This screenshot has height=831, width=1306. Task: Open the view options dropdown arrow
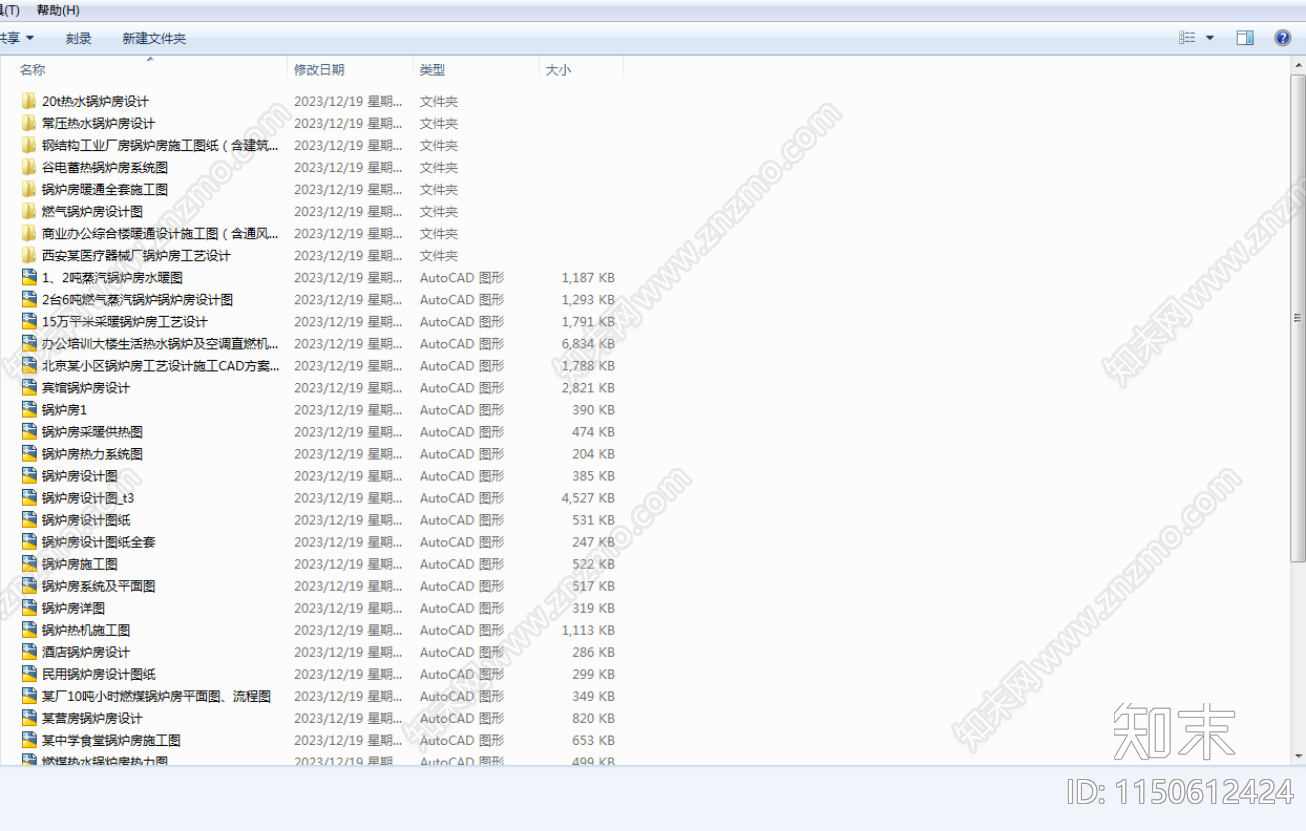1210,38
